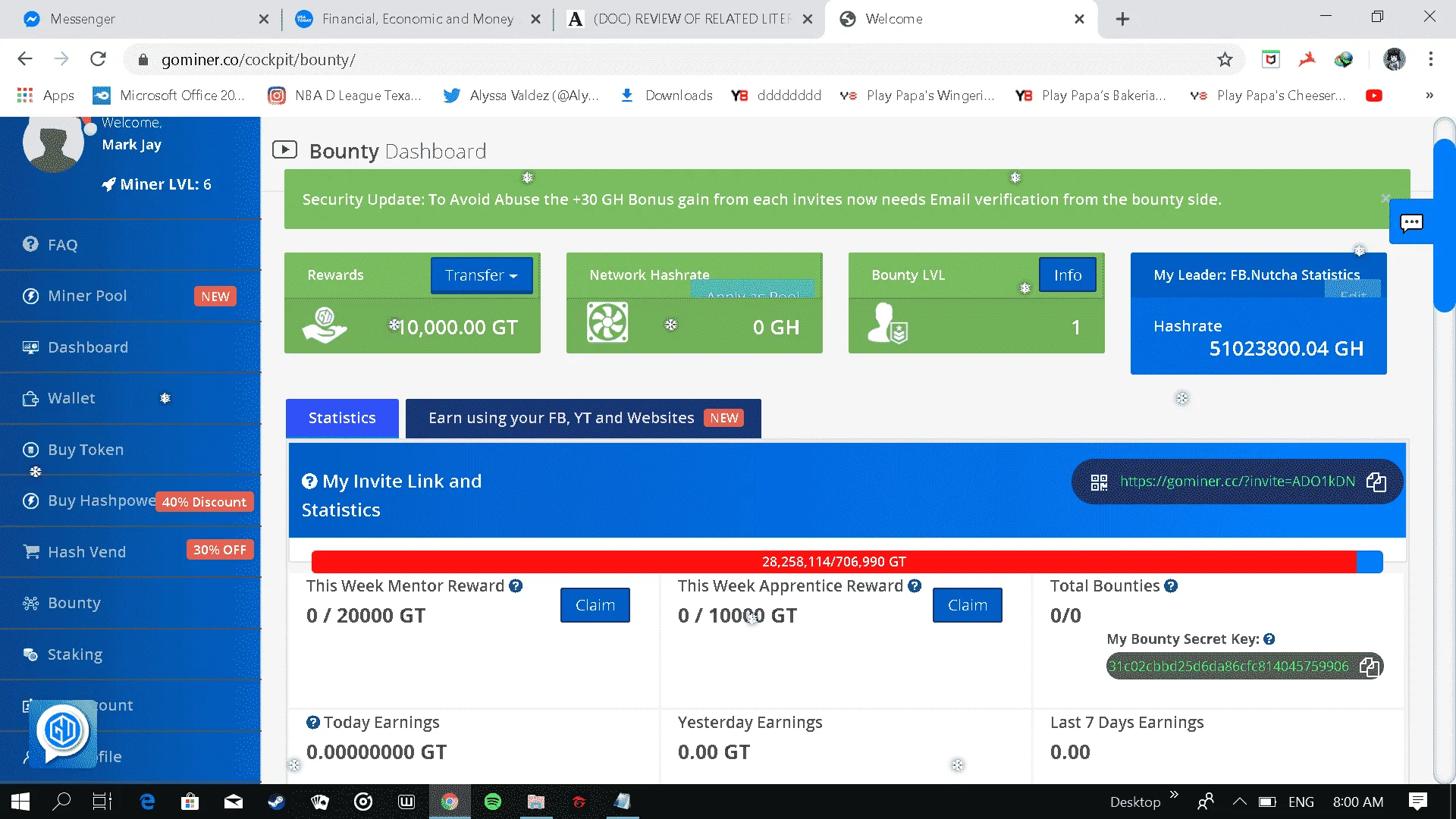
Task: Click help icon next to Apprentice Reward
Action: (915, 586)
